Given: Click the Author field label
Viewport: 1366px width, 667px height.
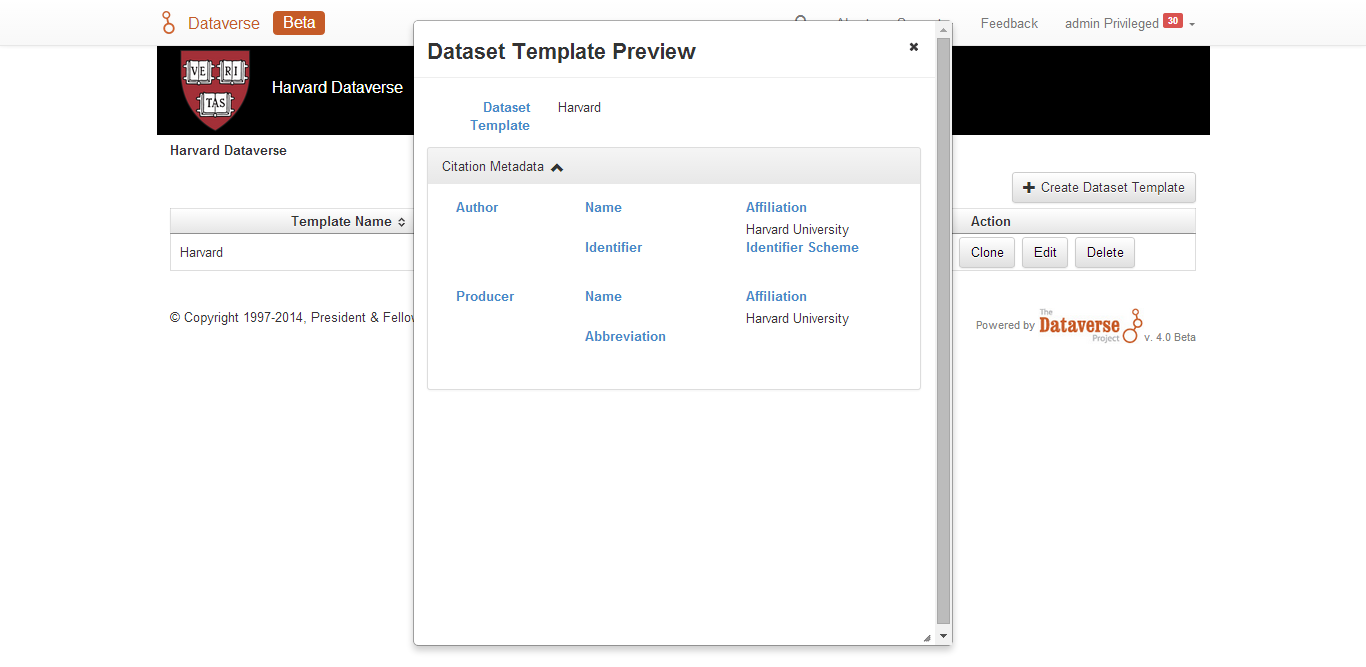Looking at the screenshot, I should coord(477,207).
